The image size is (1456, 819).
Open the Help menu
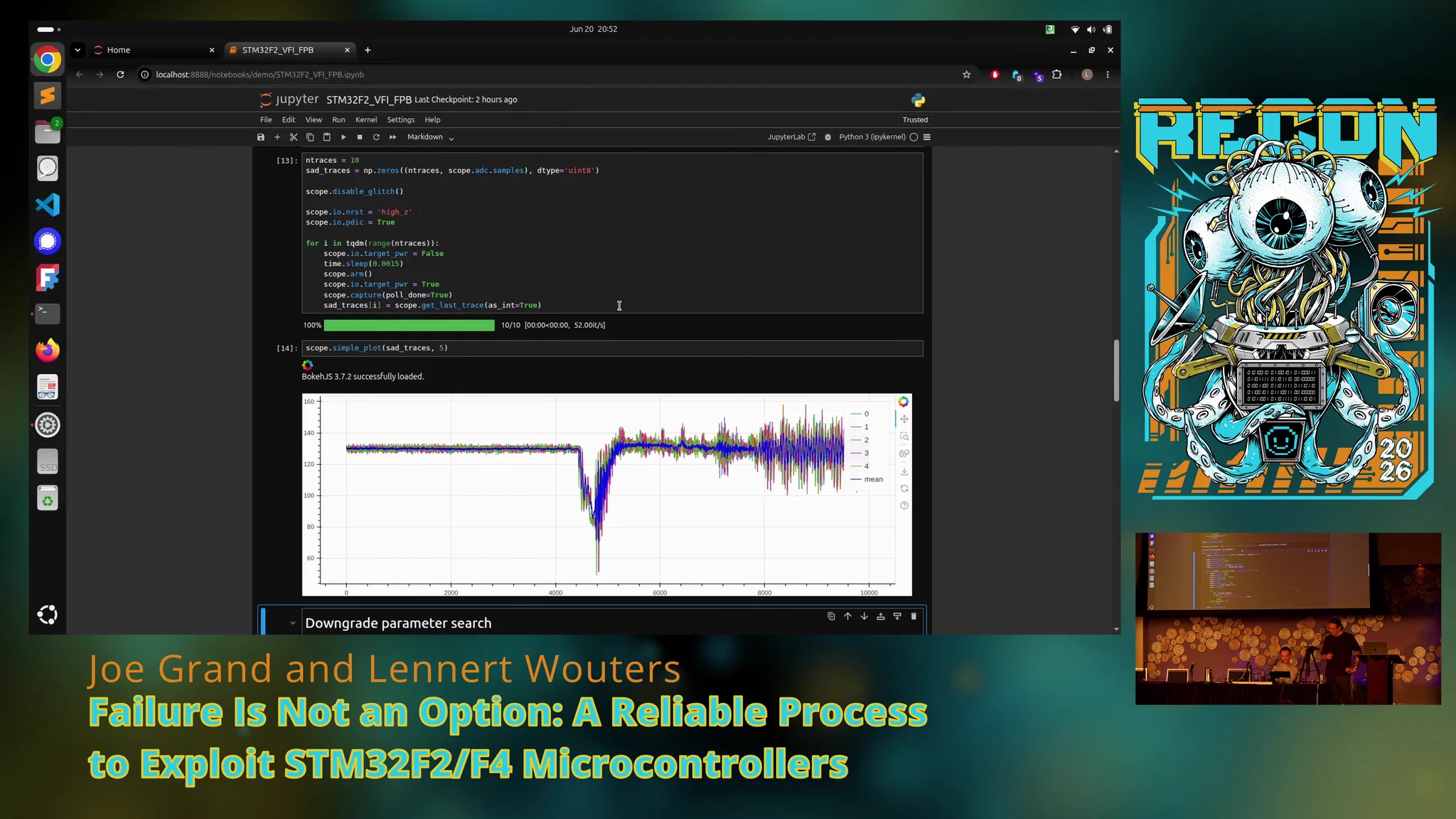click(432, 120)
